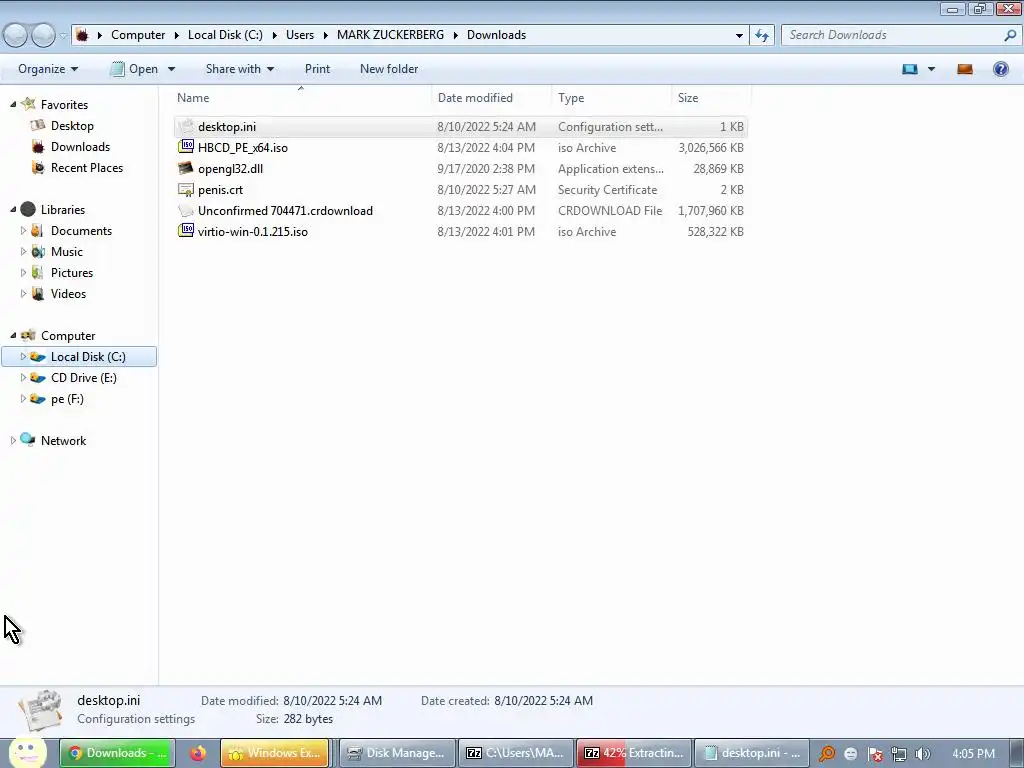Screen dimensions: 1024x768
Task: Open the Share with dropdown
Action: tap(240, 69)
